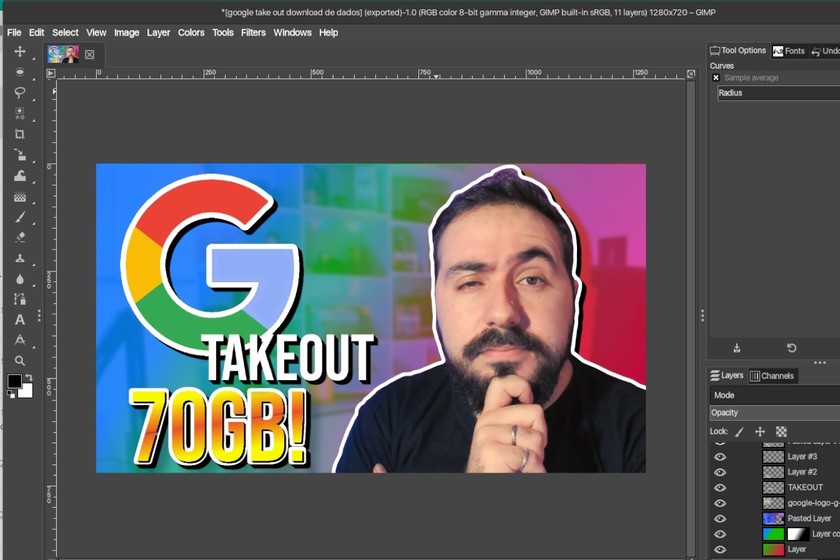Click the black foreground color swatch
Image resolution: width=840 pixels, height=560 pixels.
(15, 382)
